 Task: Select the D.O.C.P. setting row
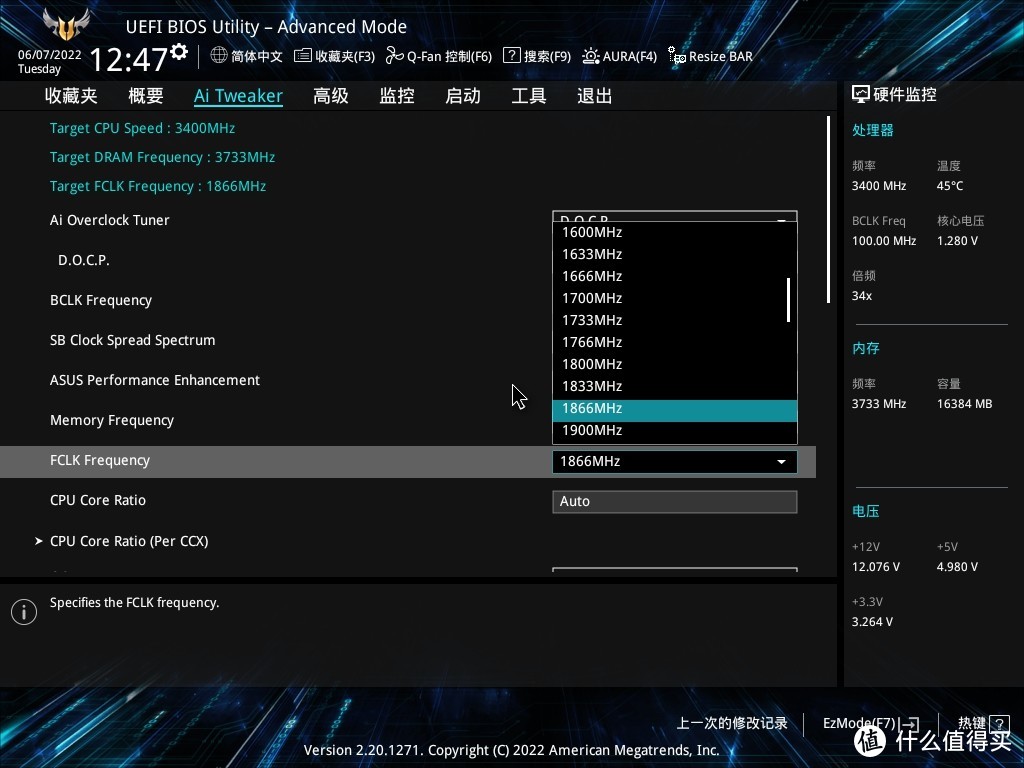click(84, 260)
